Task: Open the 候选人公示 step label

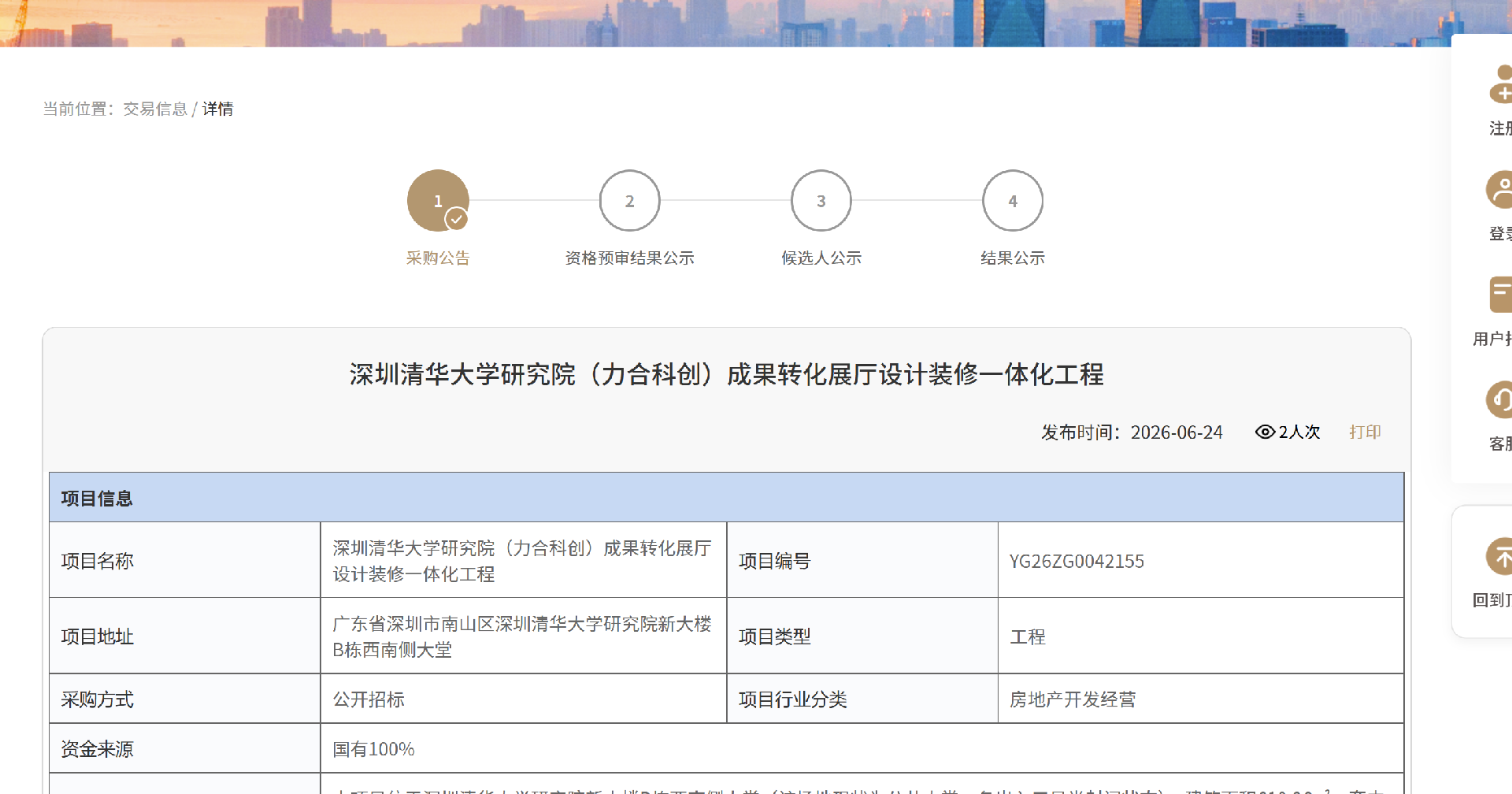Action: point(821,258)
